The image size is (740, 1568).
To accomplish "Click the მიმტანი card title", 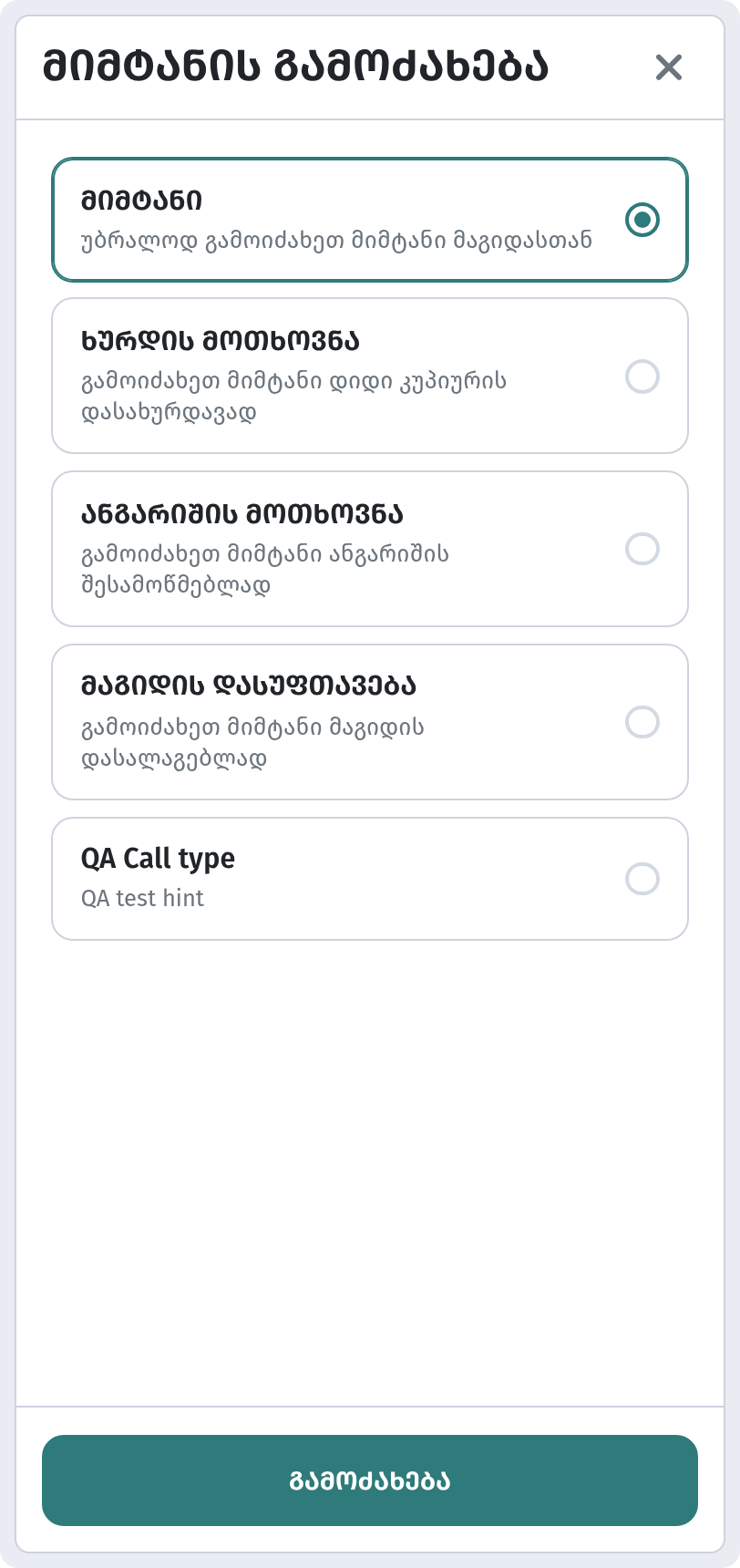I will pos(142,201).
